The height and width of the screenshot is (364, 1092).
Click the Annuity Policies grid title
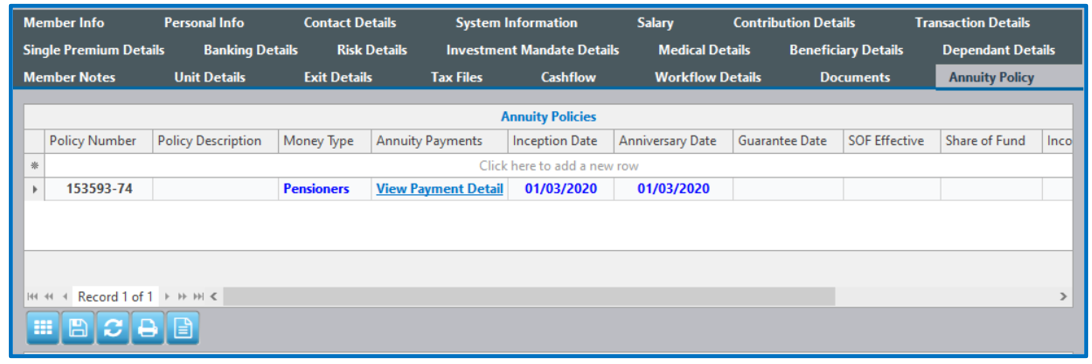click(548, 117)
